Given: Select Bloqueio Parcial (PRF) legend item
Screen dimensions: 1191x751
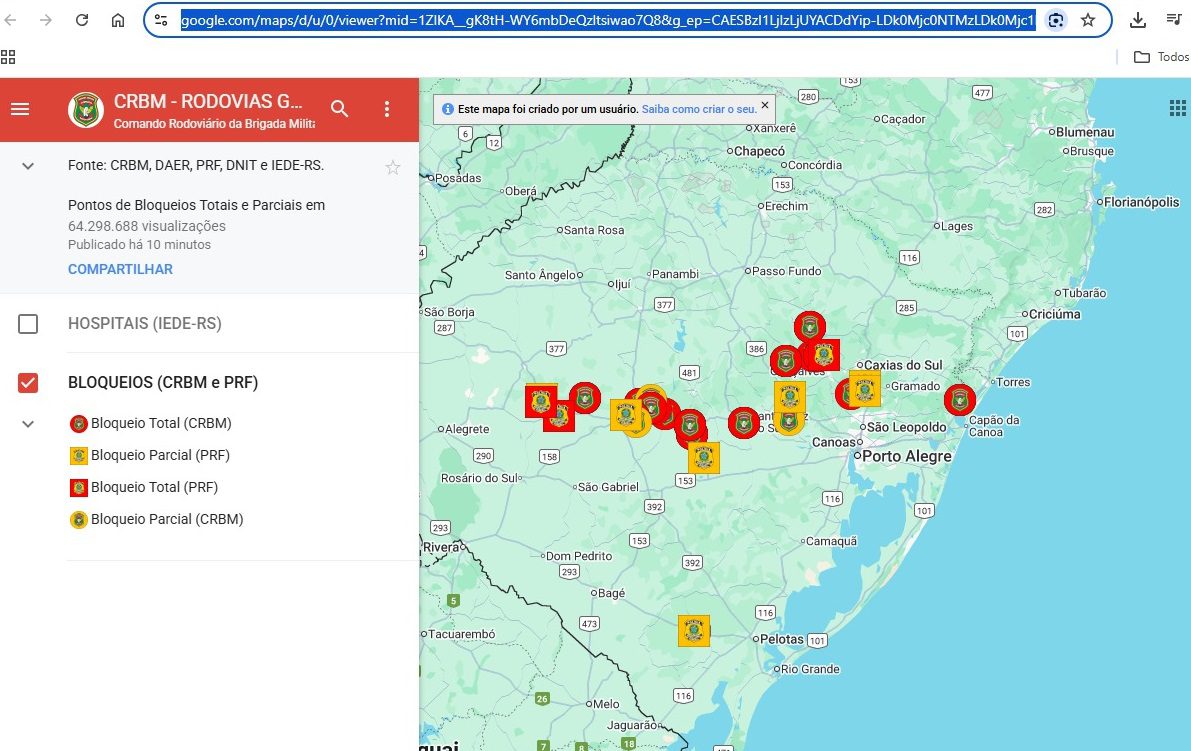Looking at the screenshot, I should click(160, 456).
